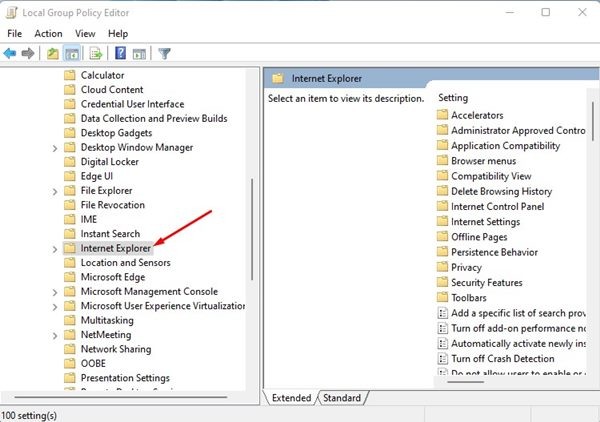Switch to the Standard tab

pyautogui.click(x=342, y=398)
